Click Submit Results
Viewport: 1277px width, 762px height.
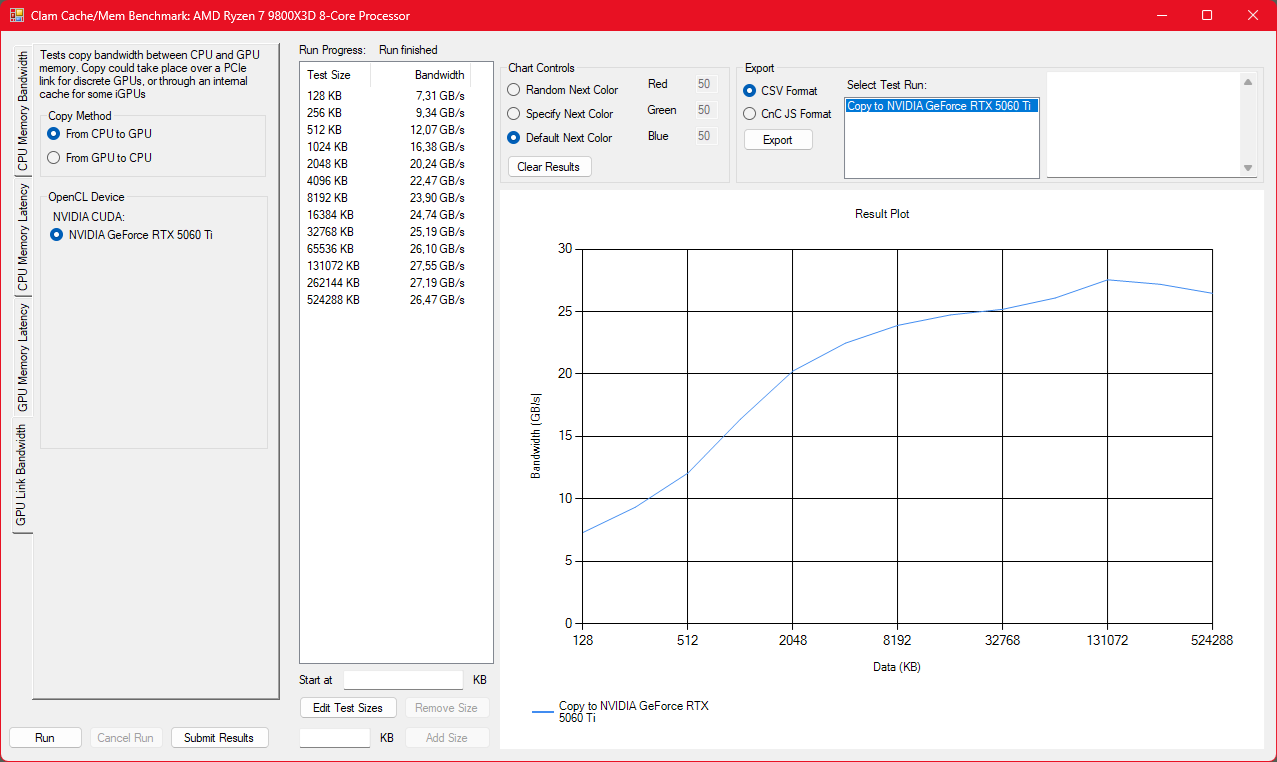coord(220,738)
